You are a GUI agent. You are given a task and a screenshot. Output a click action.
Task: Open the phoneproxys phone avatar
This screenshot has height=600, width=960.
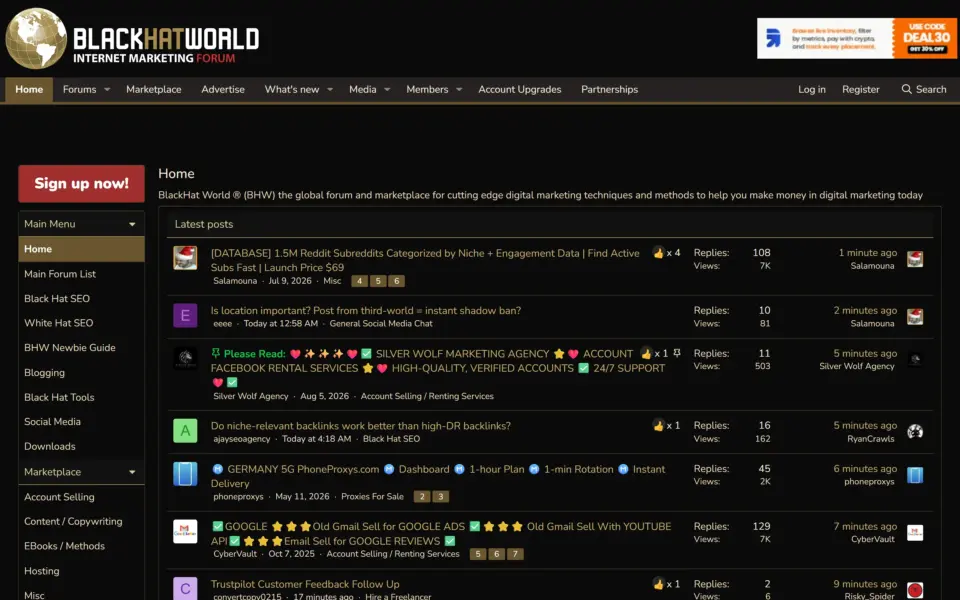point(185,474)
